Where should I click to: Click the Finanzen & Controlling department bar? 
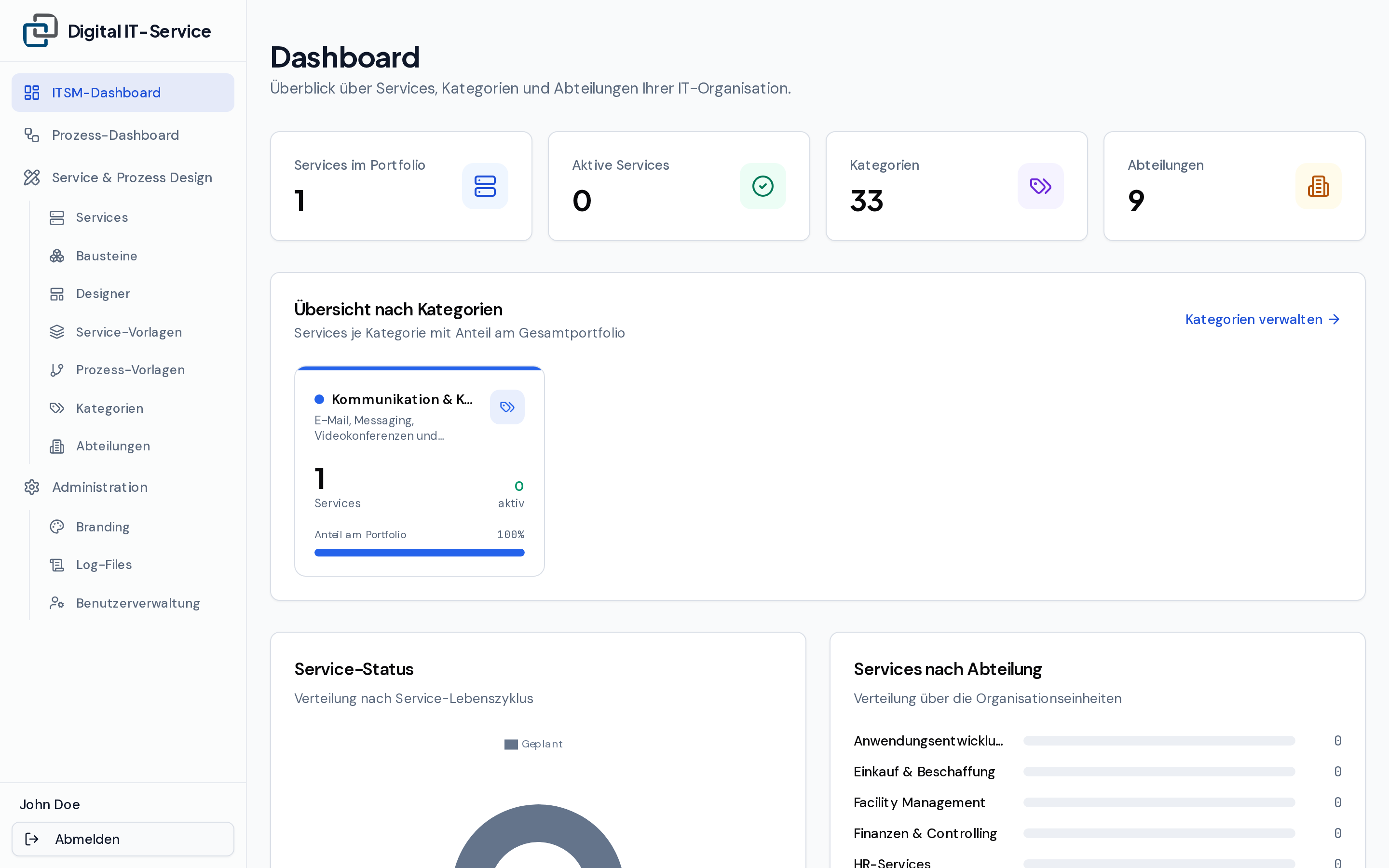pyautogui.click(x=1159, y=833)
